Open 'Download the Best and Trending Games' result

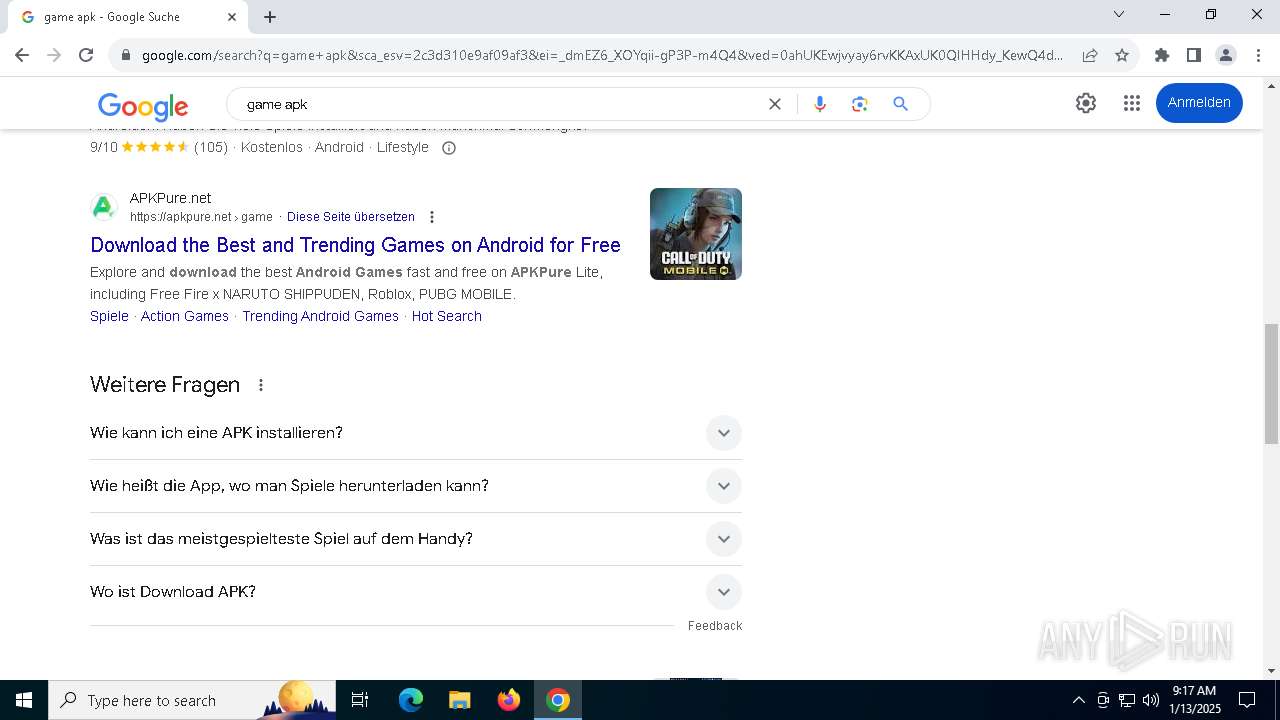(355, 245)
